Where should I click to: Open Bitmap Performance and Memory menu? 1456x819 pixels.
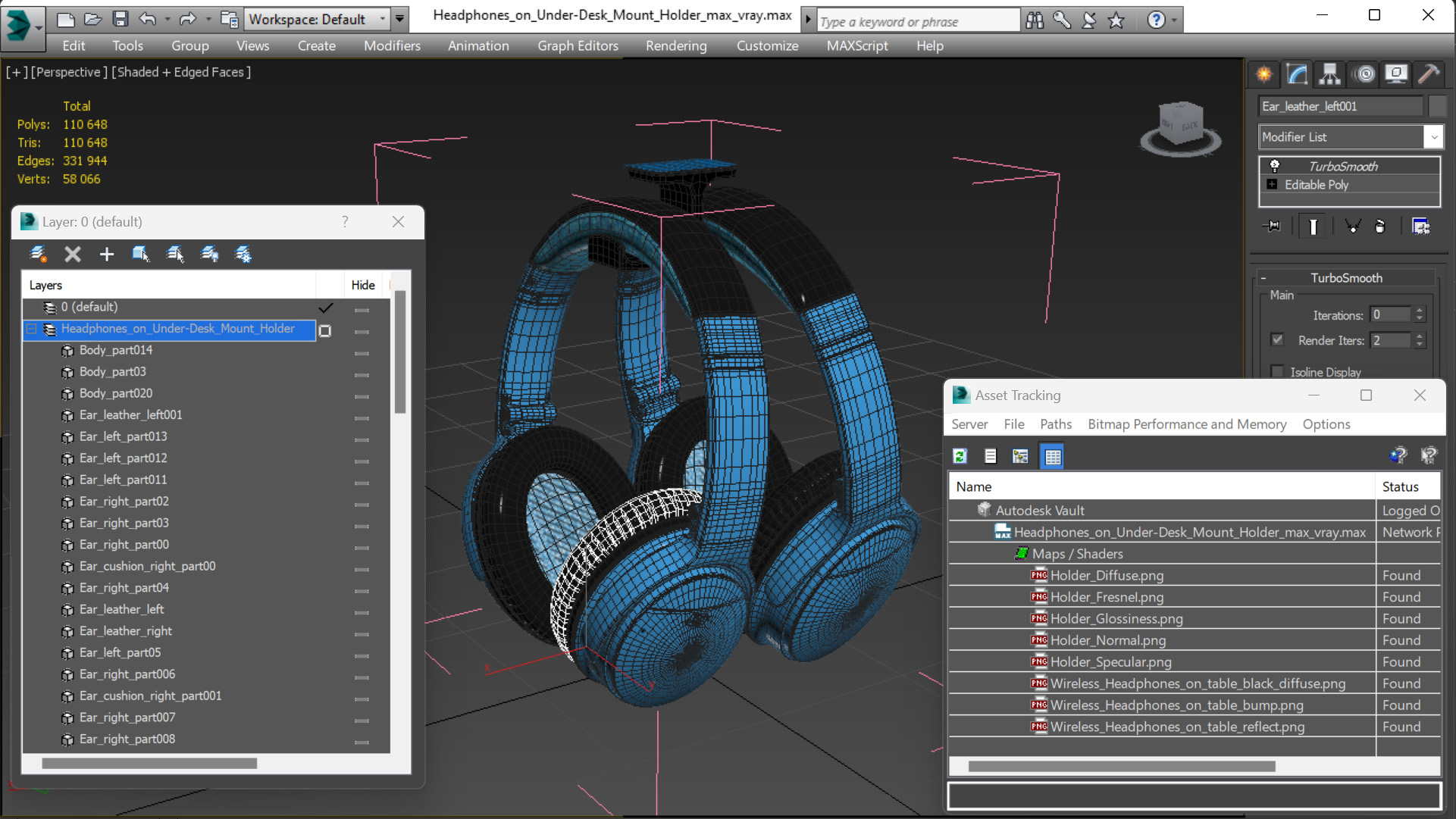click(x=1186, y=424)
